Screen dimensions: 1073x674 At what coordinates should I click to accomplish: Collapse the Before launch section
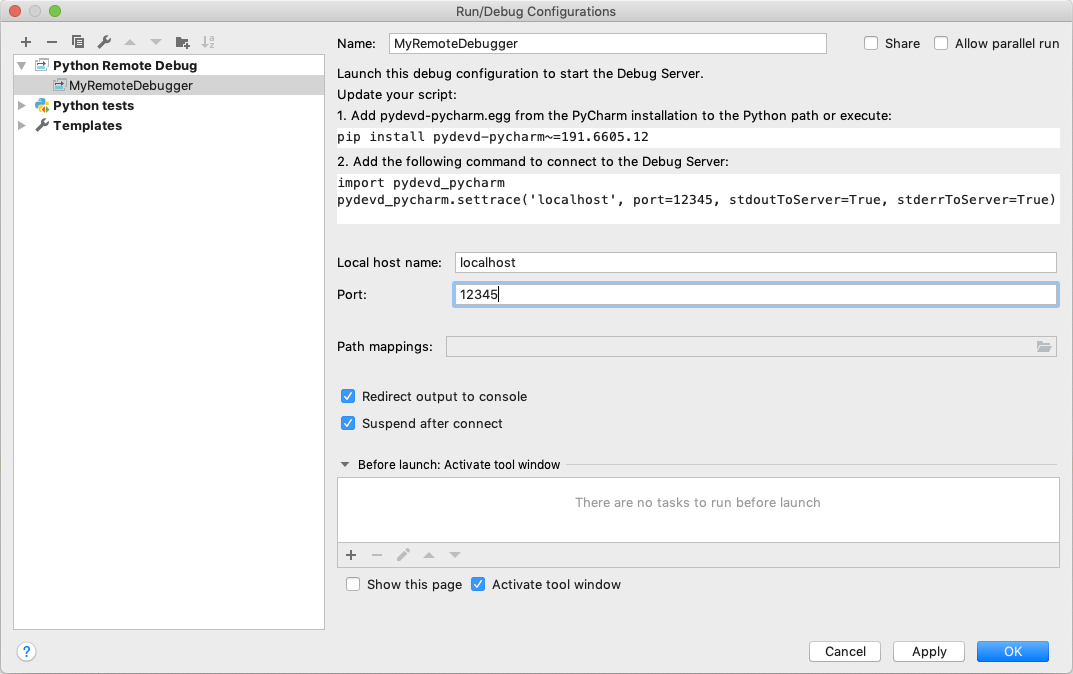(x=345, y=464)
